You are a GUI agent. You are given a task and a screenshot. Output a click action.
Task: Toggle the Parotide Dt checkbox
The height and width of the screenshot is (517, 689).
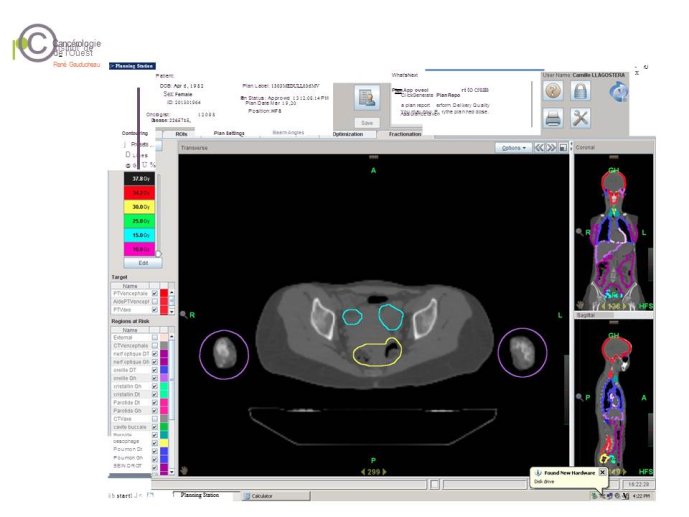point(155,402)
